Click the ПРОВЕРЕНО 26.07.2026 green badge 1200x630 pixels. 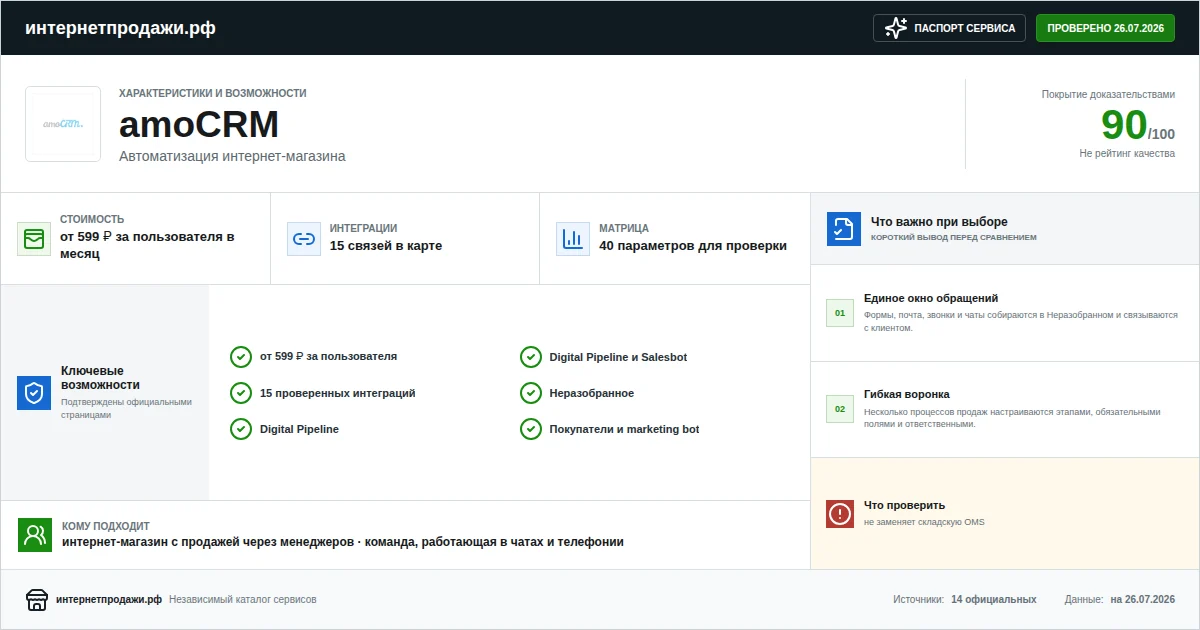1105,28
